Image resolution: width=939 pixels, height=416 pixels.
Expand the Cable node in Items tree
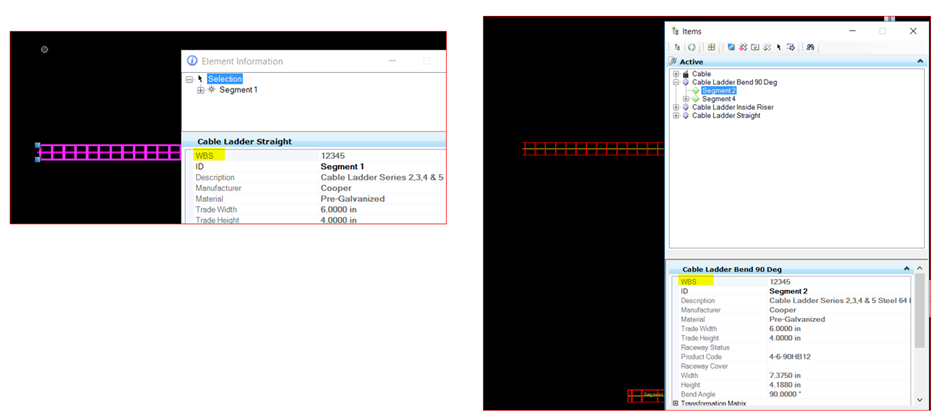coord(676,74)
